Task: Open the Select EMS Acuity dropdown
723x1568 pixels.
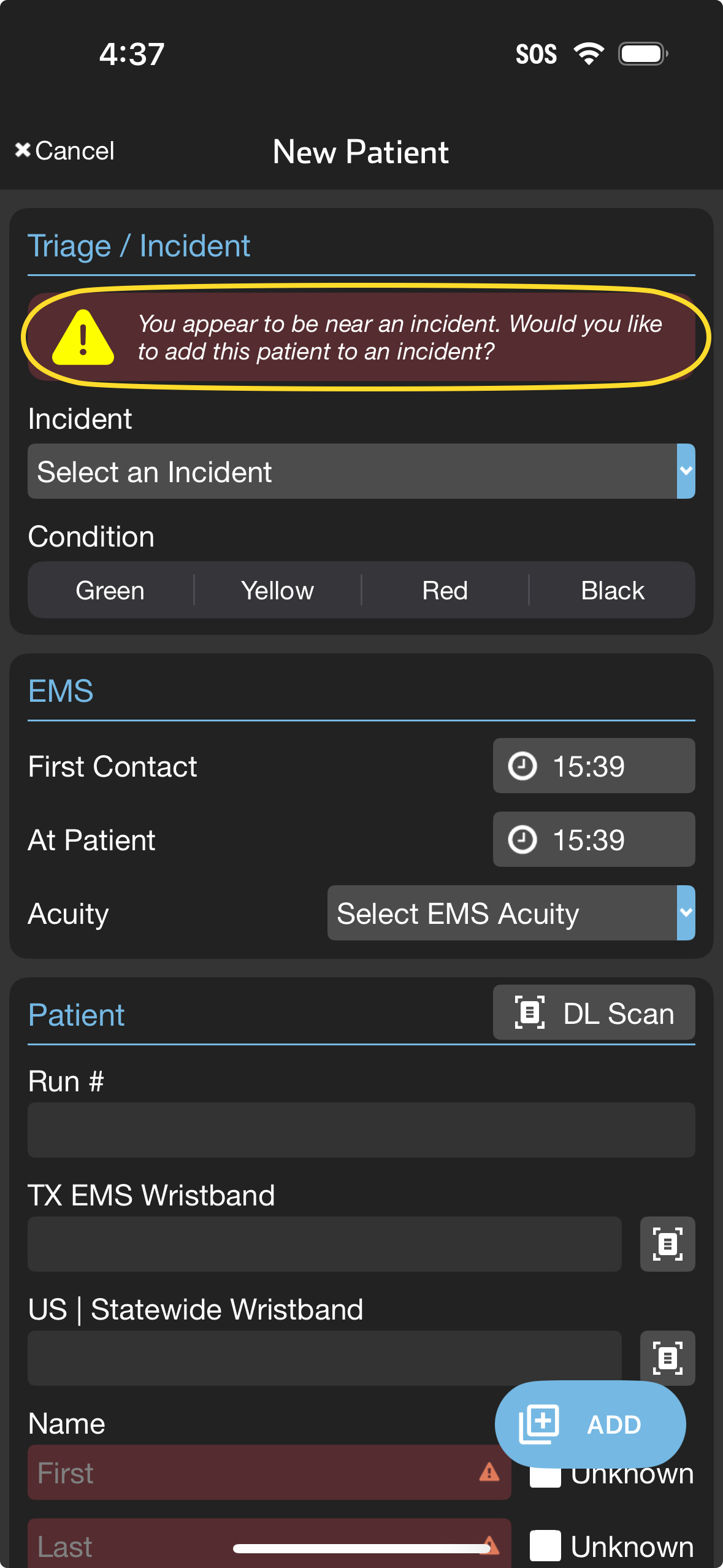Action: 503,913
